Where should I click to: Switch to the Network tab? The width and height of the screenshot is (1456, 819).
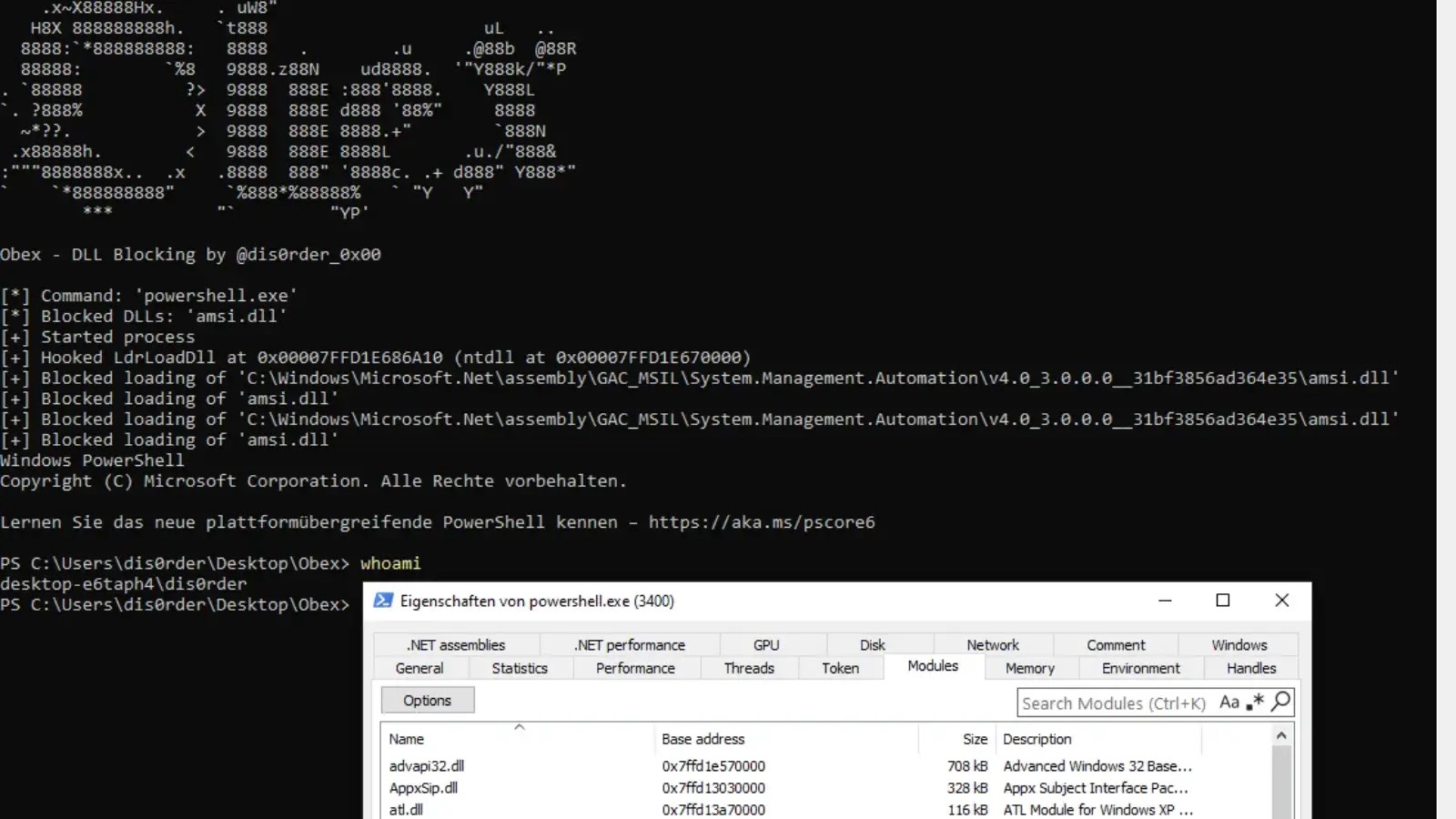tap(992, 644)
